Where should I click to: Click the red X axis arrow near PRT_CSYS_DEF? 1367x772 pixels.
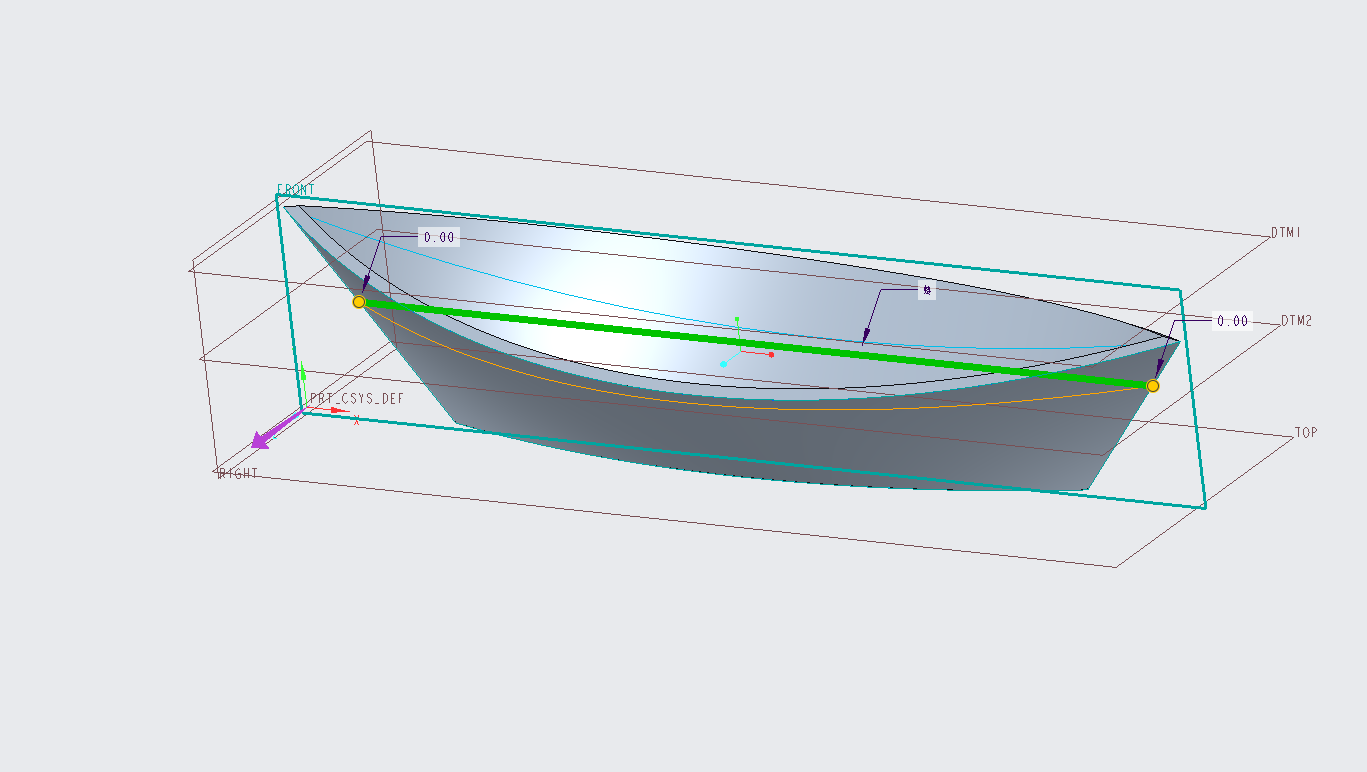point(338,410)
